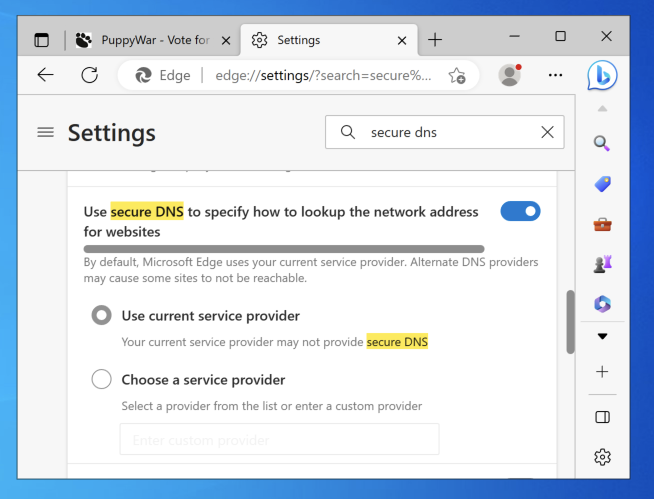This screenshot has width=654, height=499.
Task: Clear the secure dns search text
Action: tap(547, 132)
